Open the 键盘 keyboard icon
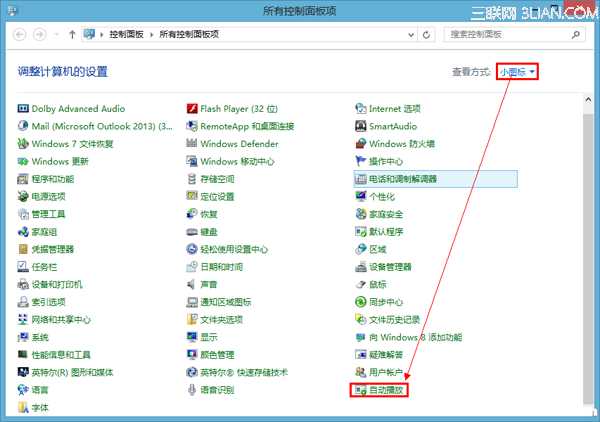The image size is (600, 422). [x=192, y=232]
